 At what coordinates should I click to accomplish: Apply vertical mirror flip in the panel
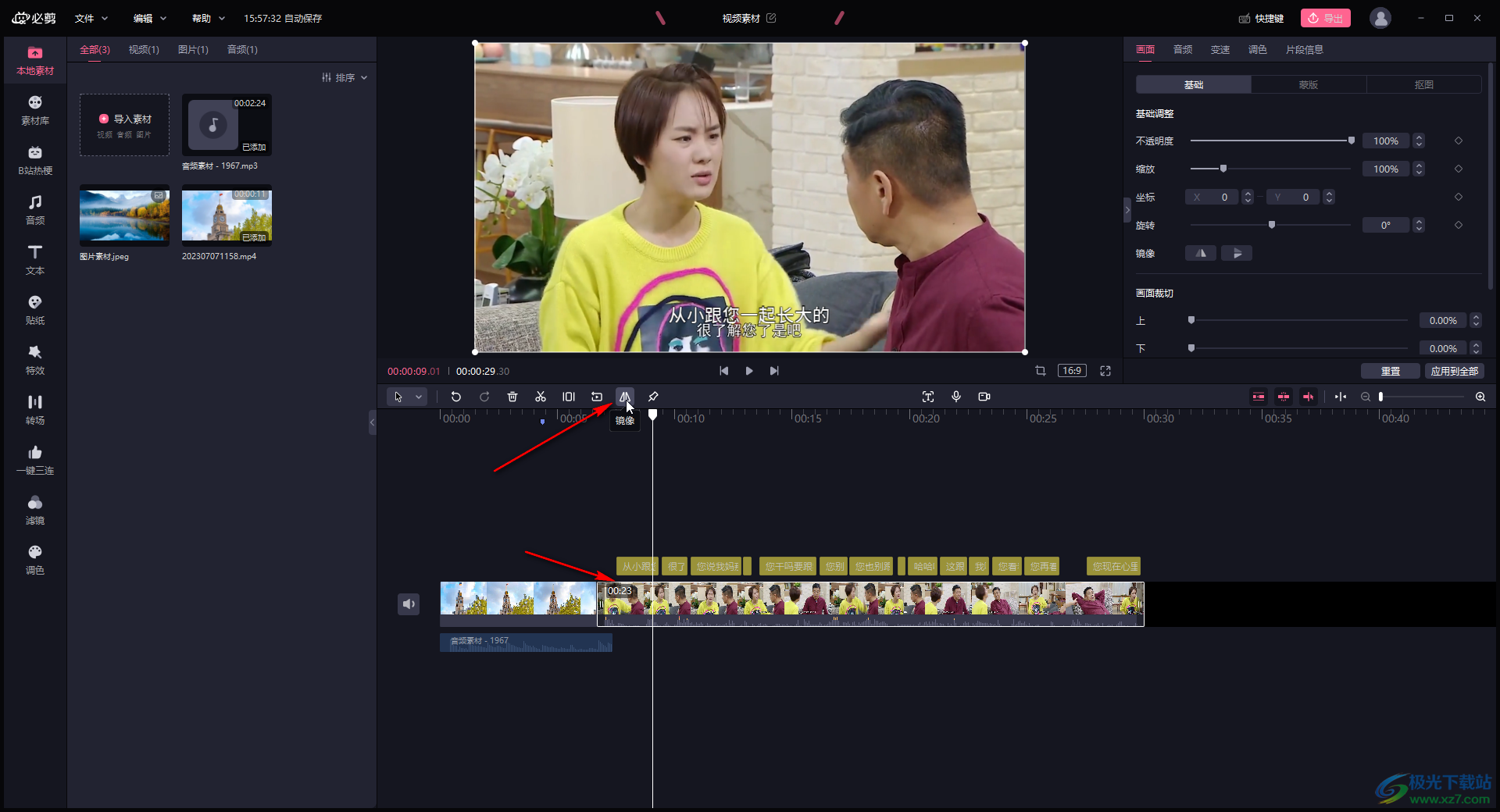click(1237, 253)
